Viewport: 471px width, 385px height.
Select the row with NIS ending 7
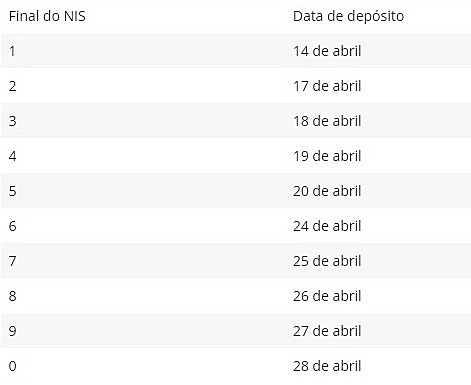pos(236,261)
